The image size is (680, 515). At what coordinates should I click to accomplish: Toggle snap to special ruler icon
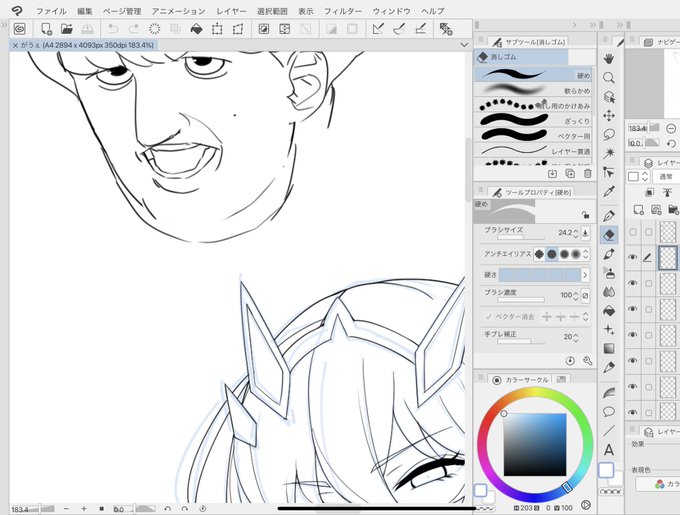click(399, 29)
